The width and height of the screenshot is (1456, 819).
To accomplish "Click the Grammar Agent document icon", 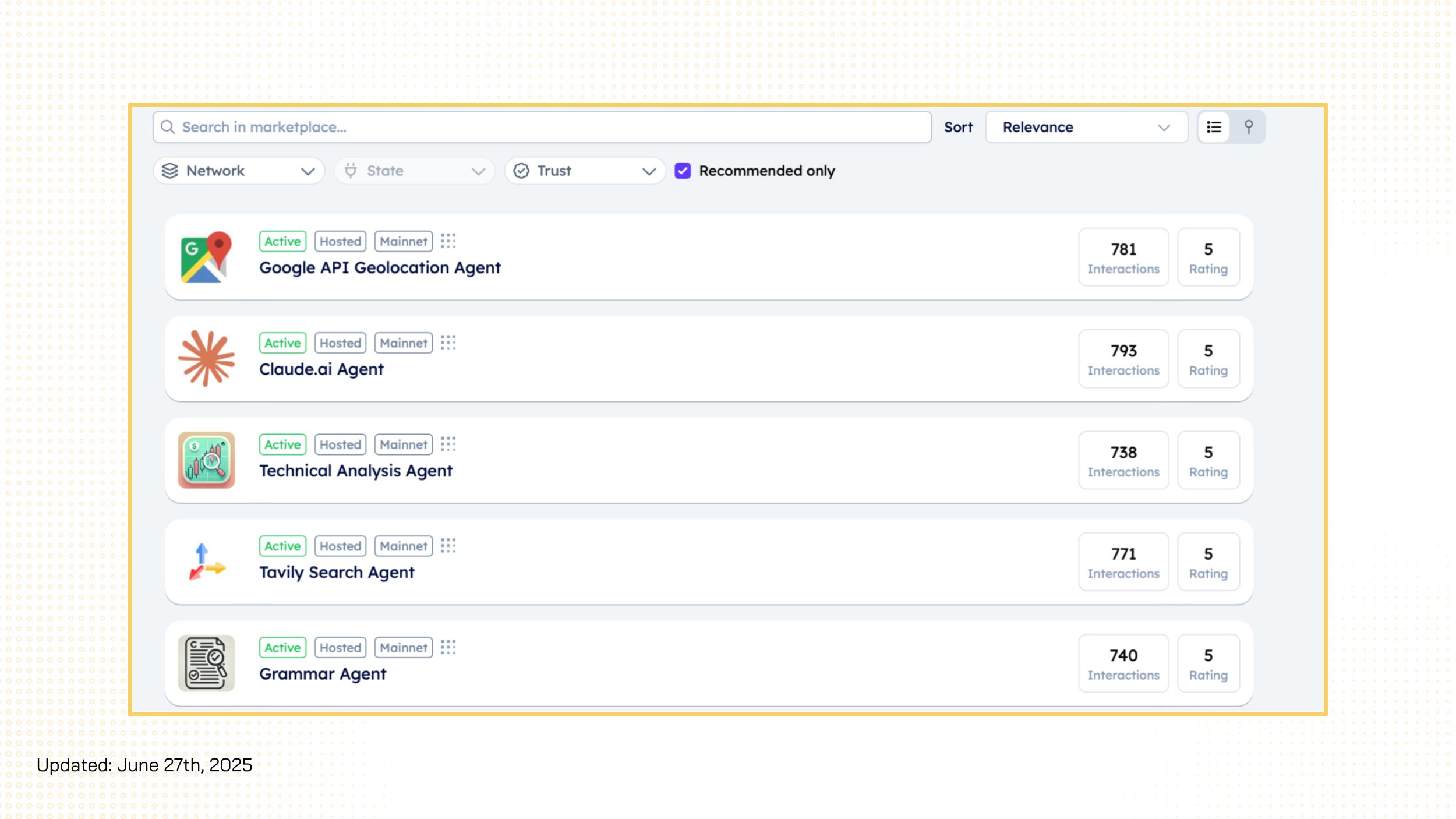I will pos(206,663).
